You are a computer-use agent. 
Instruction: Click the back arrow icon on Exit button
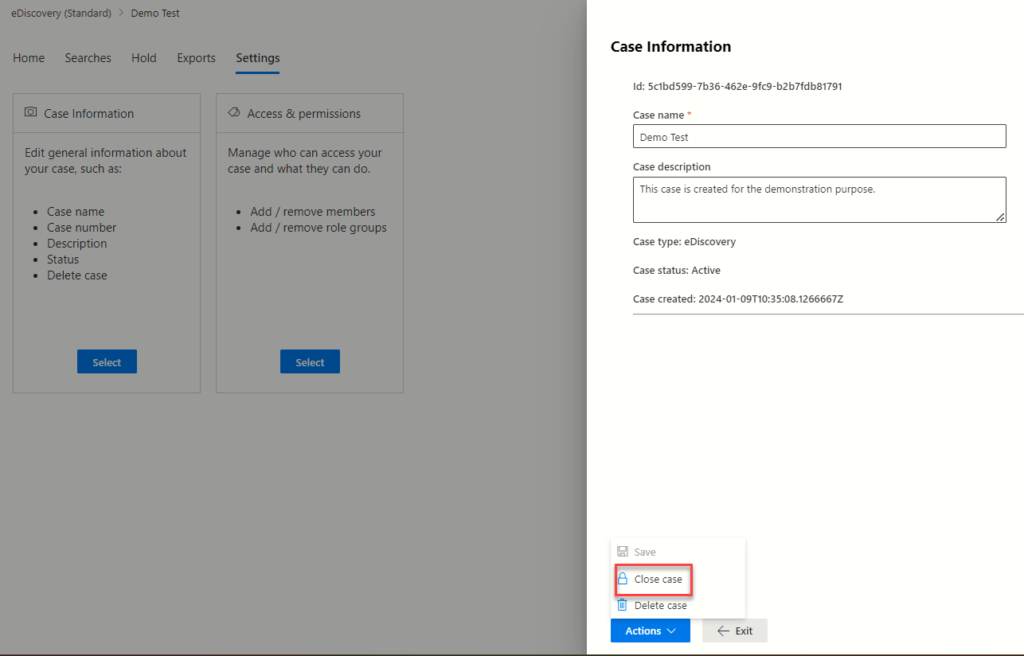click(720, 630)
